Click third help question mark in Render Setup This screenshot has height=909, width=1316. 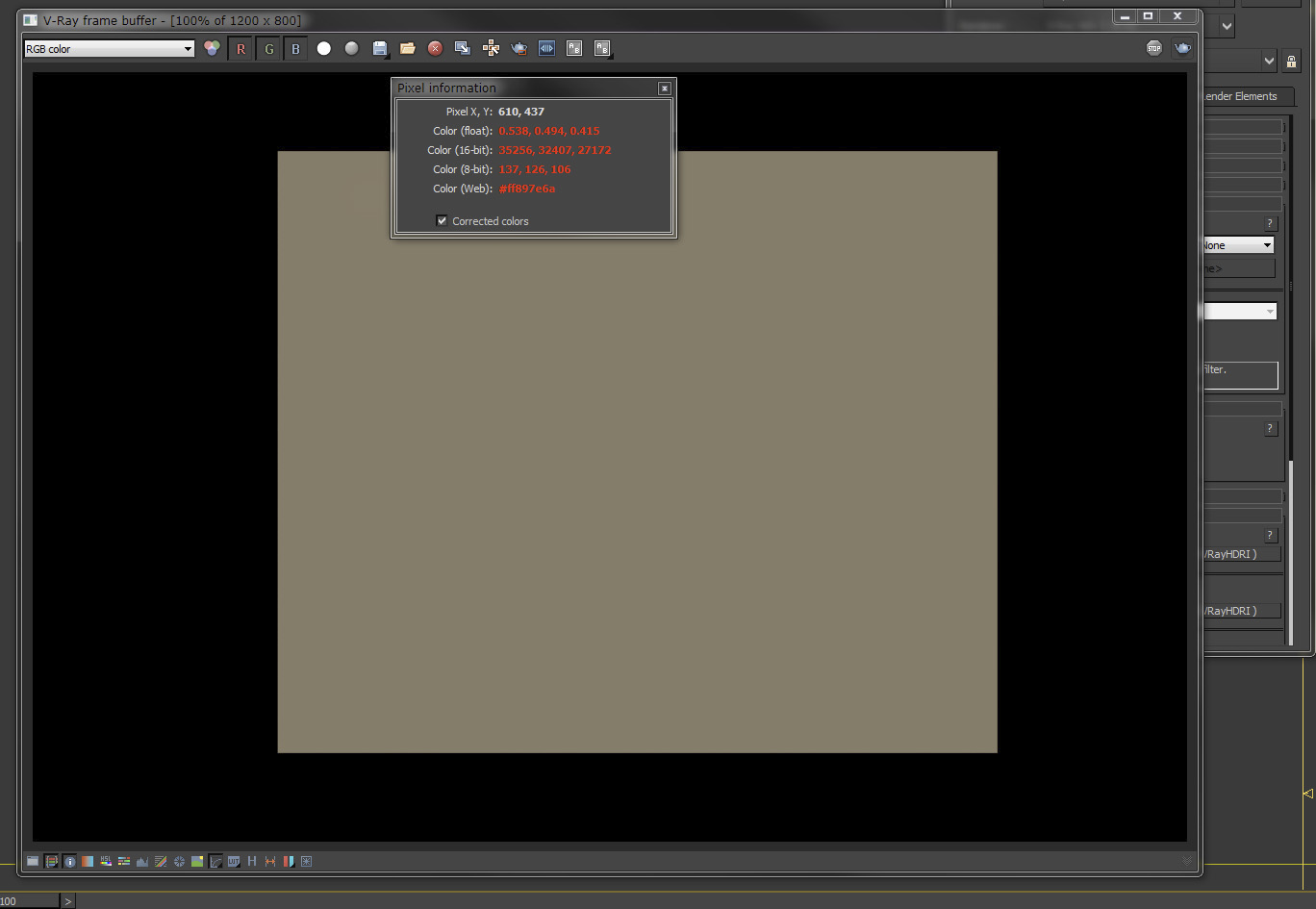[x=1270, y=535]
